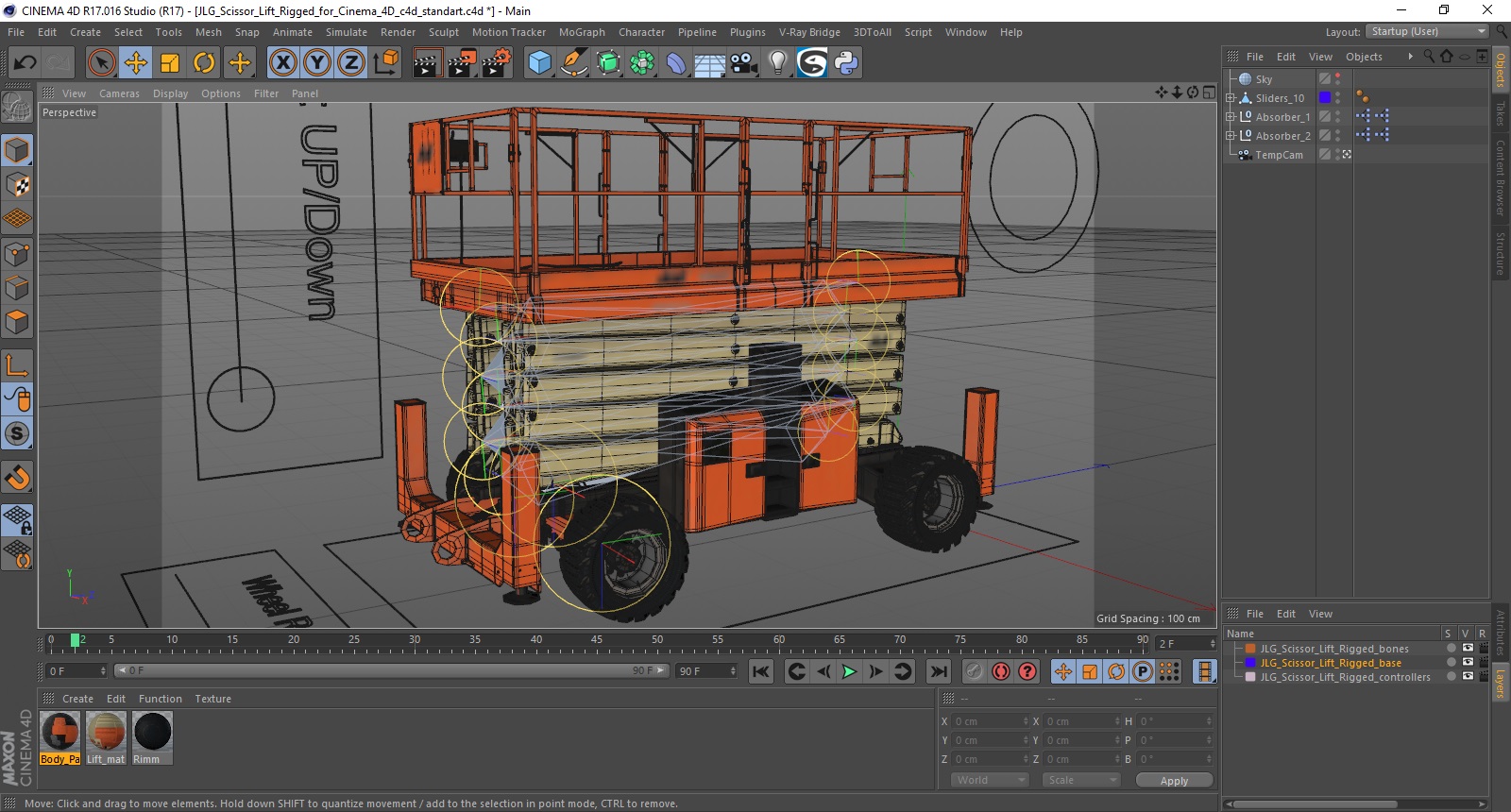Expand the Sliders_10 object tree
The image size is (1511, 812).
click(x=1231, y=98)
